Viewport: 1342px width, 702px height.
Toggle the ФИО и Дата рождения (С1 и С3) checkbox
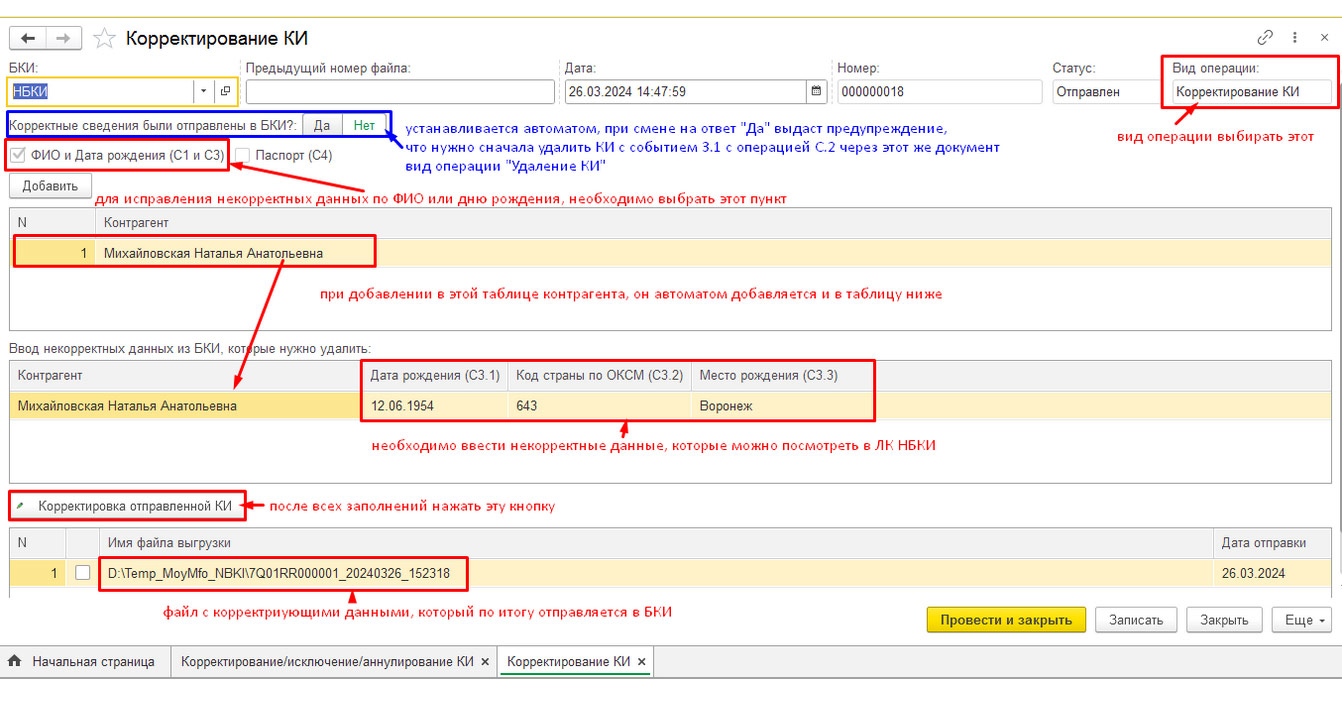coord(18,155)
